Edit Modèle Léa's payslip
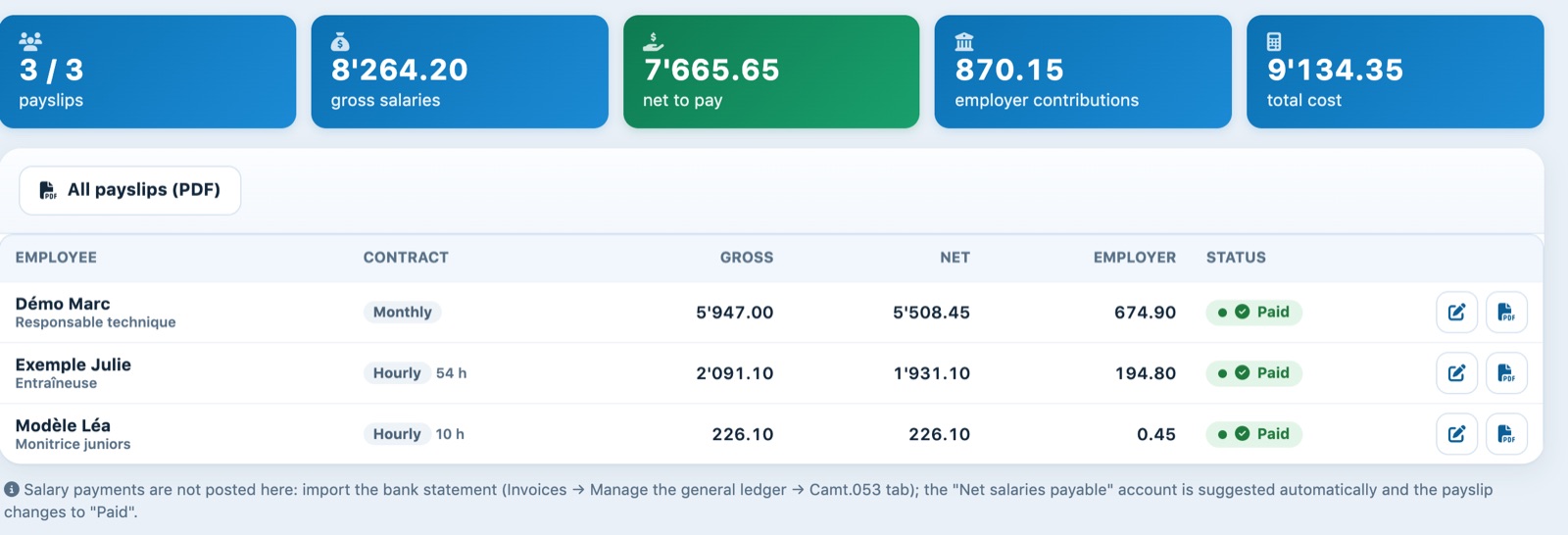 [x=1456, y=434]
